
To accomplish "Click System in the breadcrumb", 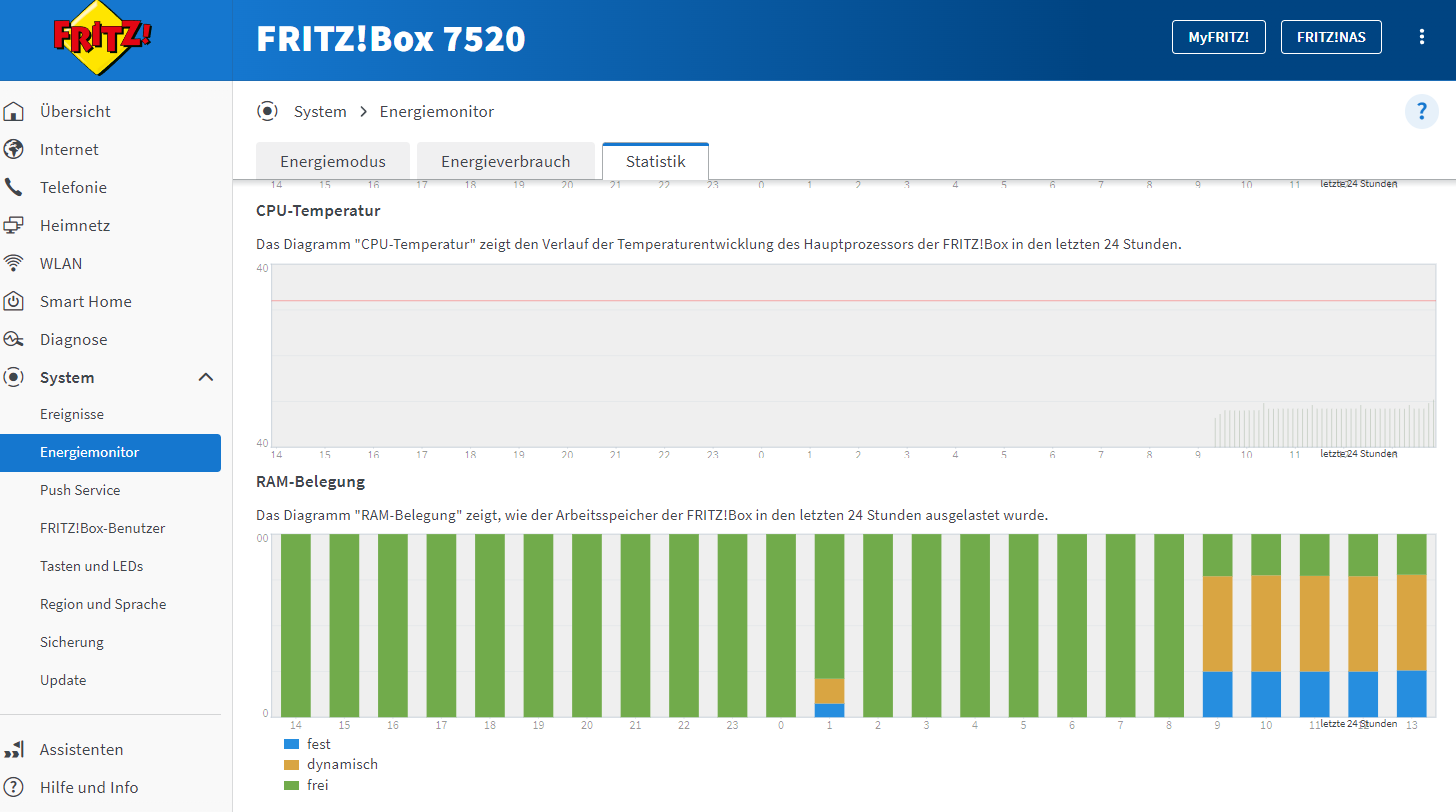I will pyautogui.click(x=320, y=112).
